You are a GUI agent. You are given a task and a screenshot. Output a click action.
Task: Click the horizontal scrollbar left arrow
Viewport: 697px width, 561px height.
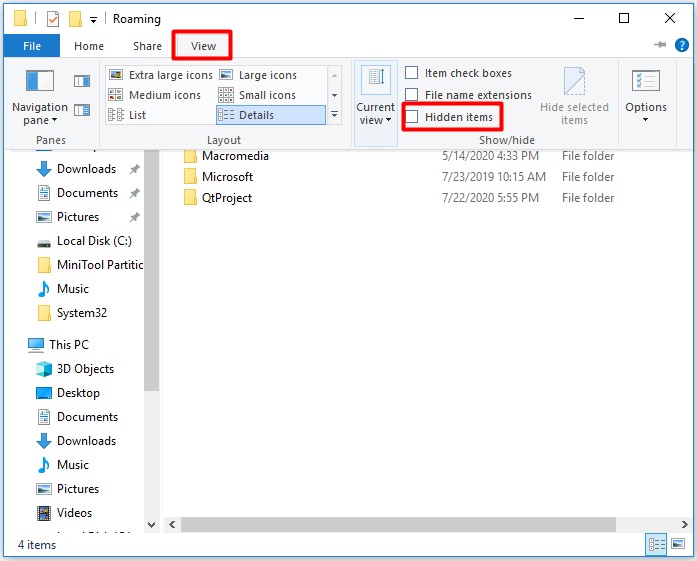172,525
